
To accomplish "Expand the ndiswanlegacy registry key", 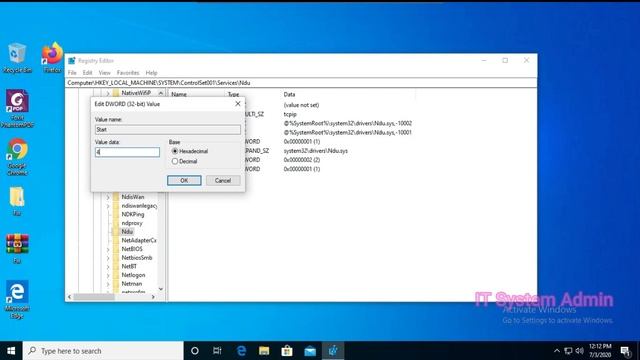I will [108, 206].
